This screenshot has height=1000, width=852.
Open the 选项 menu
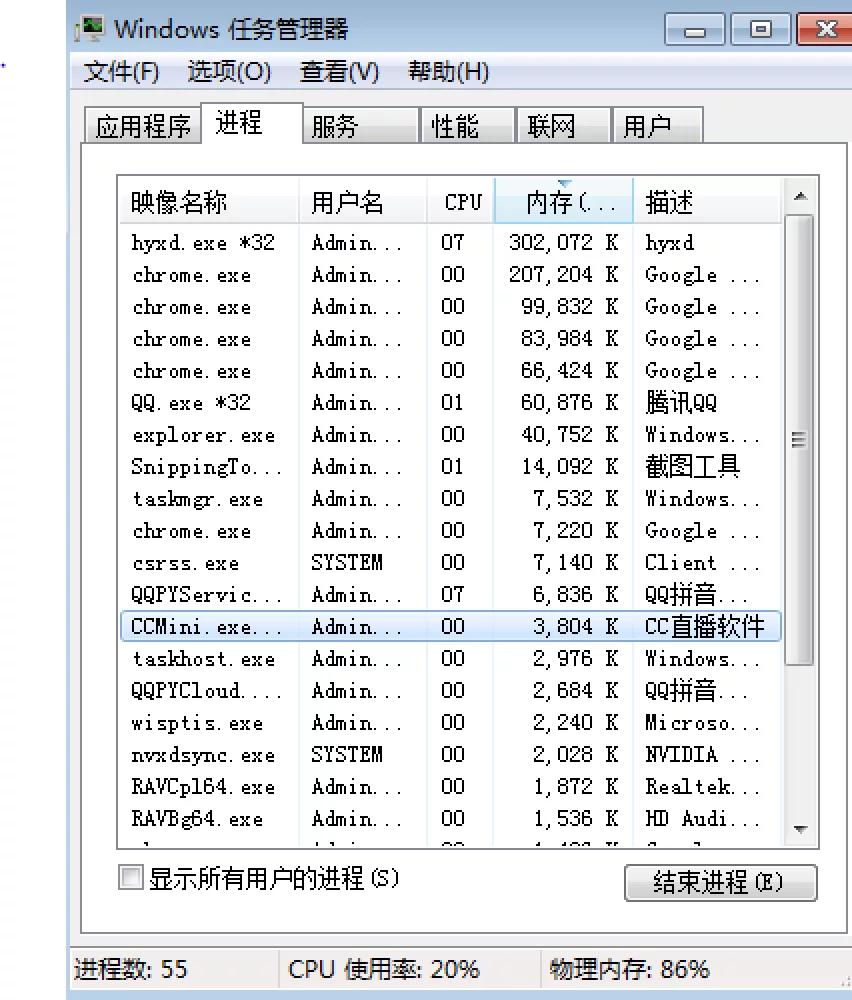click(229, 72)
